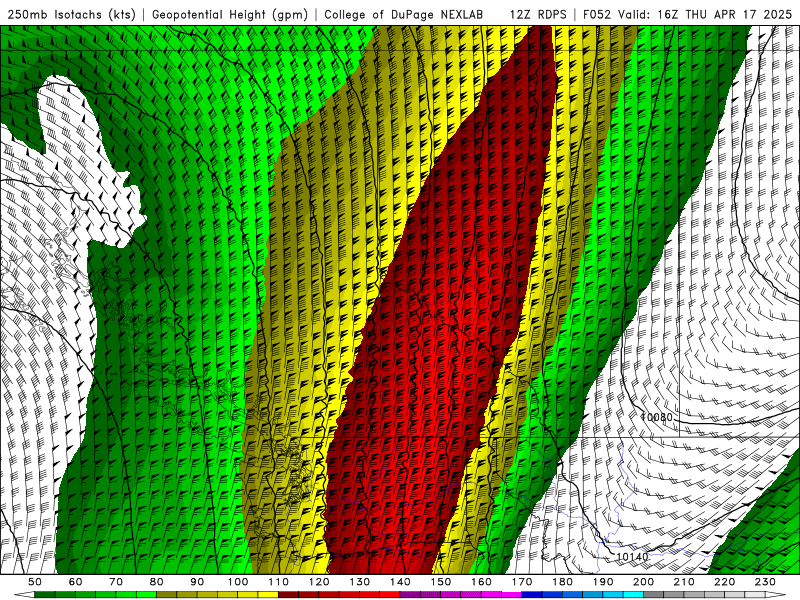Click the 'College of DuPage NEXLAB' label

click(404, 14)
